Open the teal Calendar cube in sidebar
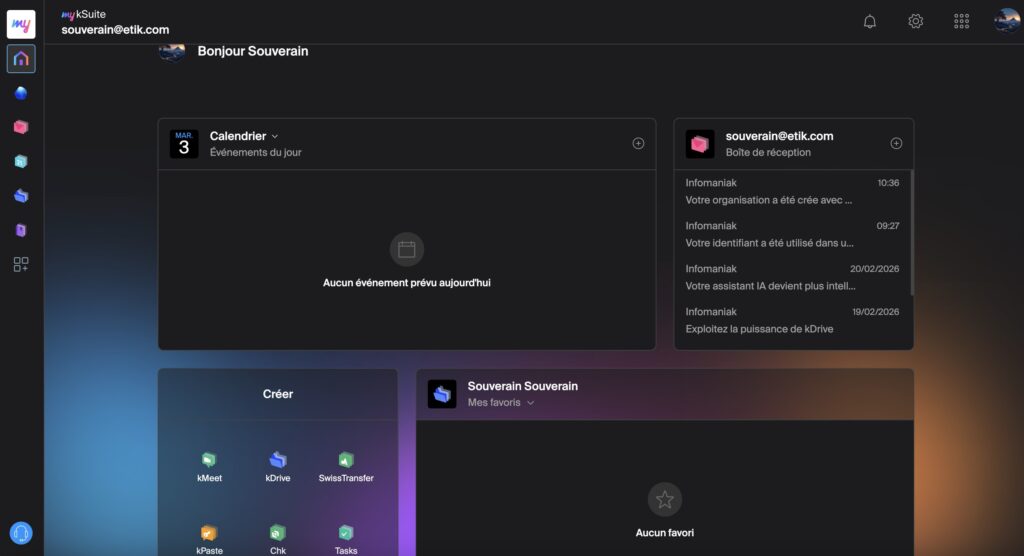Screen dimensions: 1024x556 pyautogui.click(x=21, y=161)
